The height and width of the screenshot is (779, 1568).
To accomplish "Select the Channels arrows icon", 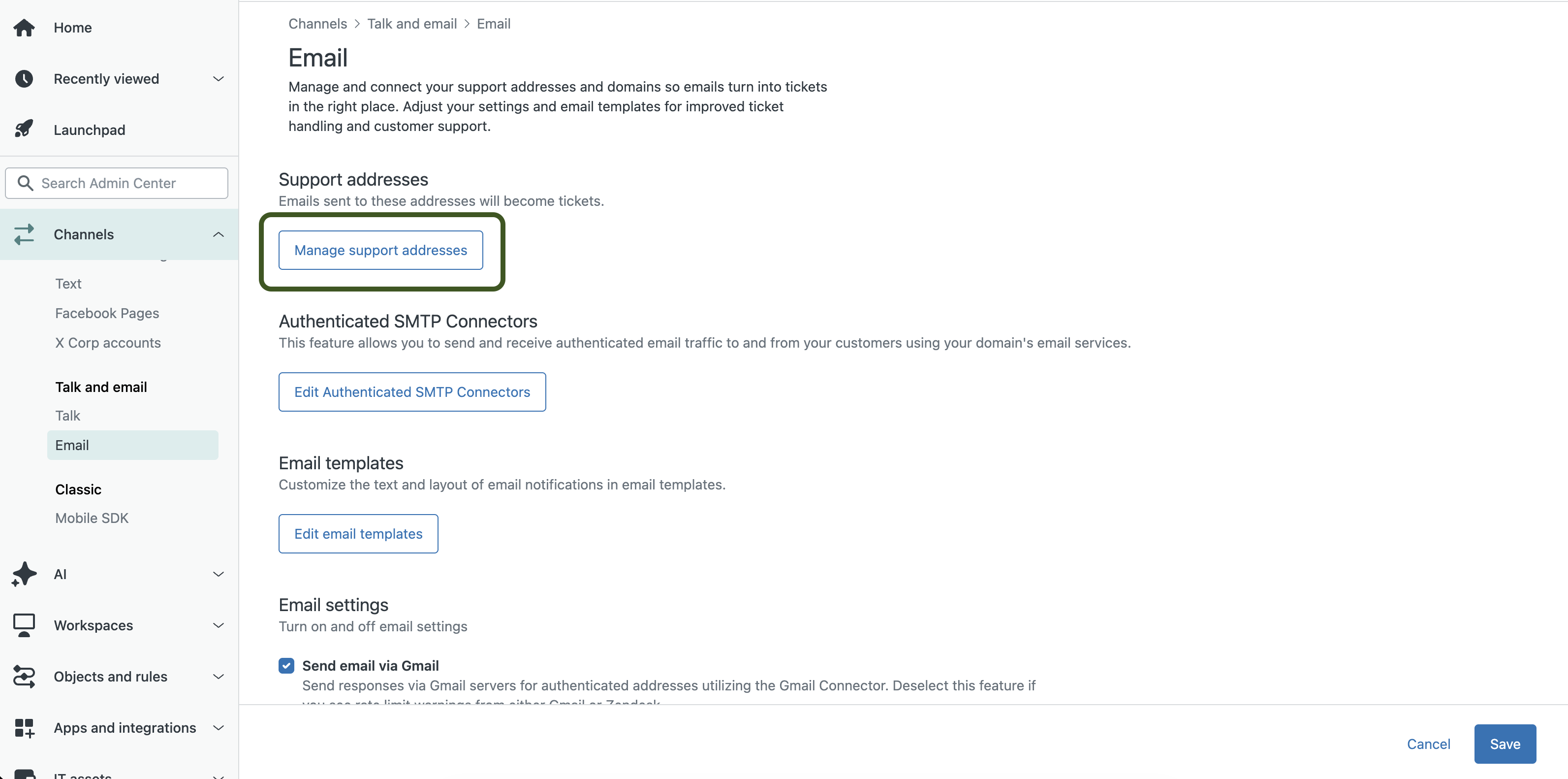I will (x=24, y=234).
